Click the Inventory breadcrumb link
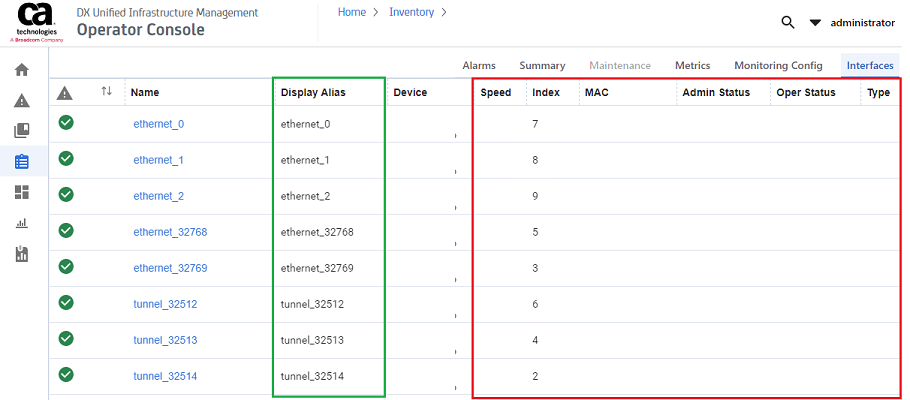Screen dimensions: 910x400 pyautogui.click(x=411, y=13)
